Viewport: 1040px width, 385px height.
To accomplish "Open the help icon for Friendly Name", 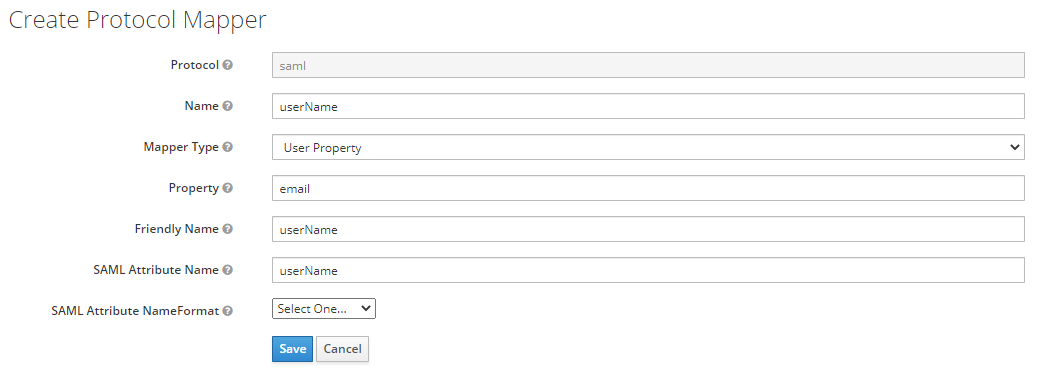I will [228, 229].
